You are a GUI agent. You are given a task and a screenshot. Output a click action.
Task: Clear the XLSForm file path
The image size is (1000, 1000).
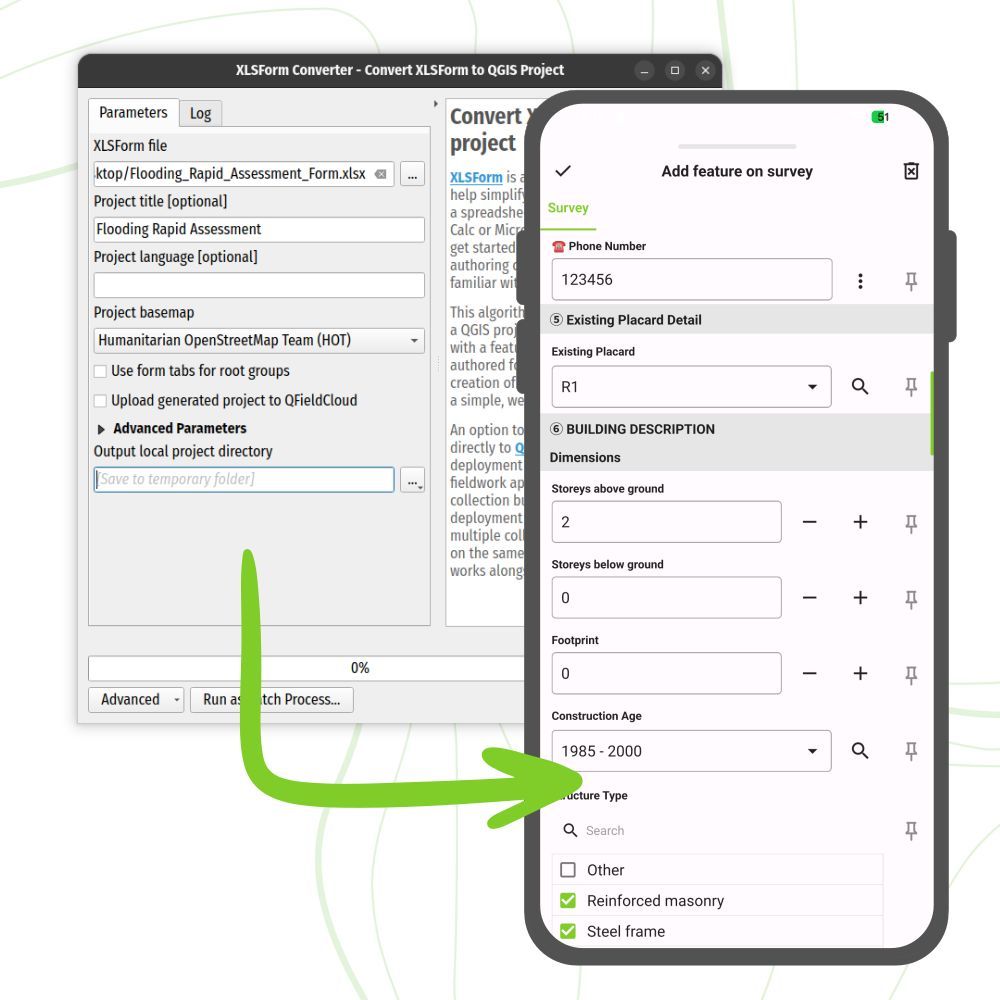381,174
